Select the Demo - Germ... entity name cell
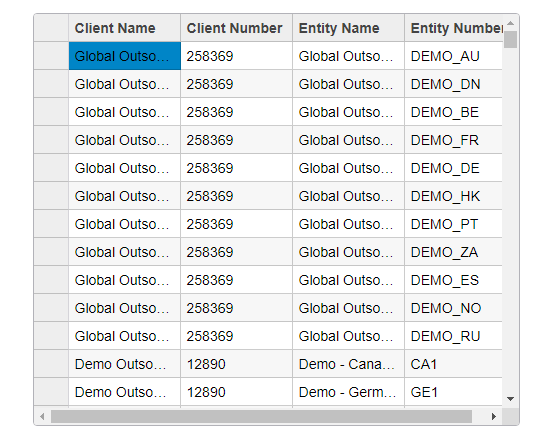This screenshot has height=440, width=540. pyautogui.click(x=349, y=392)
